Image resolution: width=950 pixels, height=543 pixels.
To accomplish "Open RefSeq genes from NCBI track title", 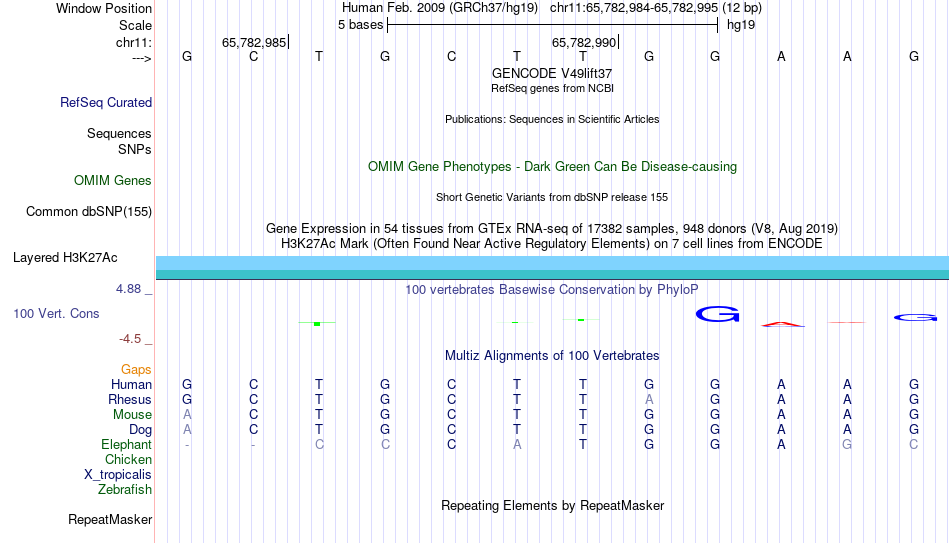I will click(x=552, y=88).
